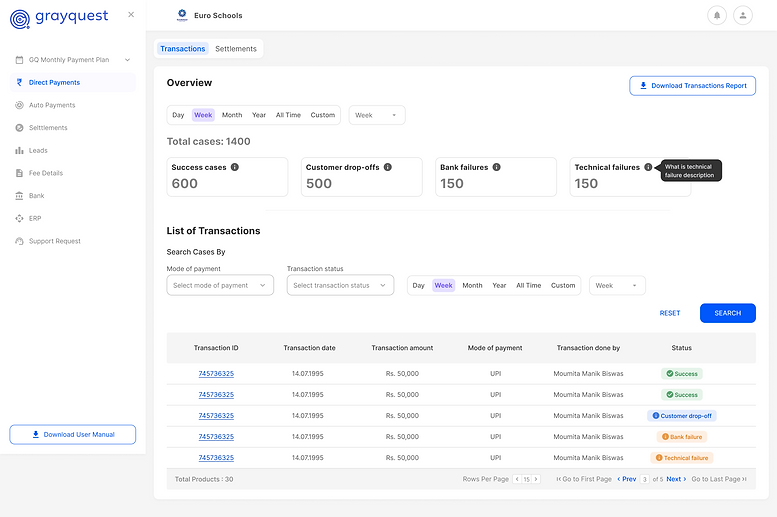Select Day in Overview period filter
The width and height of the screenshot is (777, 517).
pyautogui.click(x=178, y=115)
